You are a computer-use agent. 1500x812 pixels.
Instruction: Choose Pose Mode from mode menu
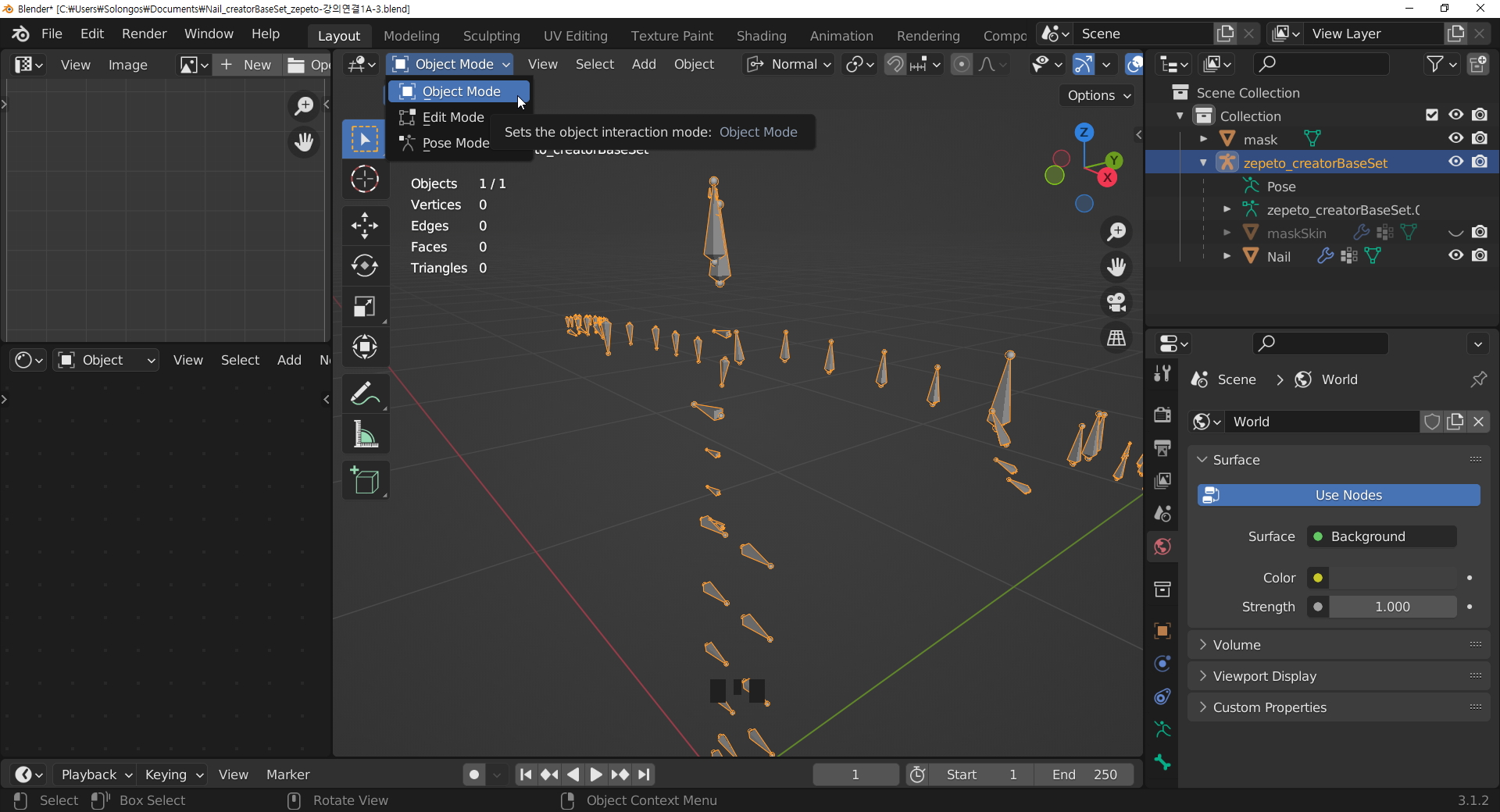(459, 143)
